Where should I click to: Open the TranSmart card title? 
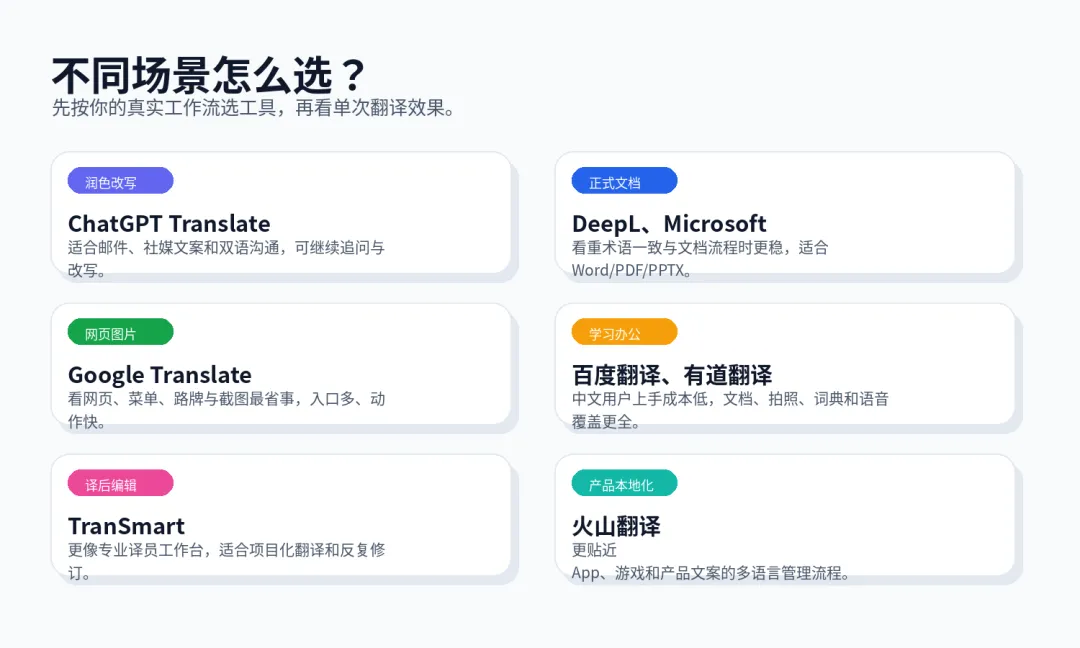tap(127, 526)
